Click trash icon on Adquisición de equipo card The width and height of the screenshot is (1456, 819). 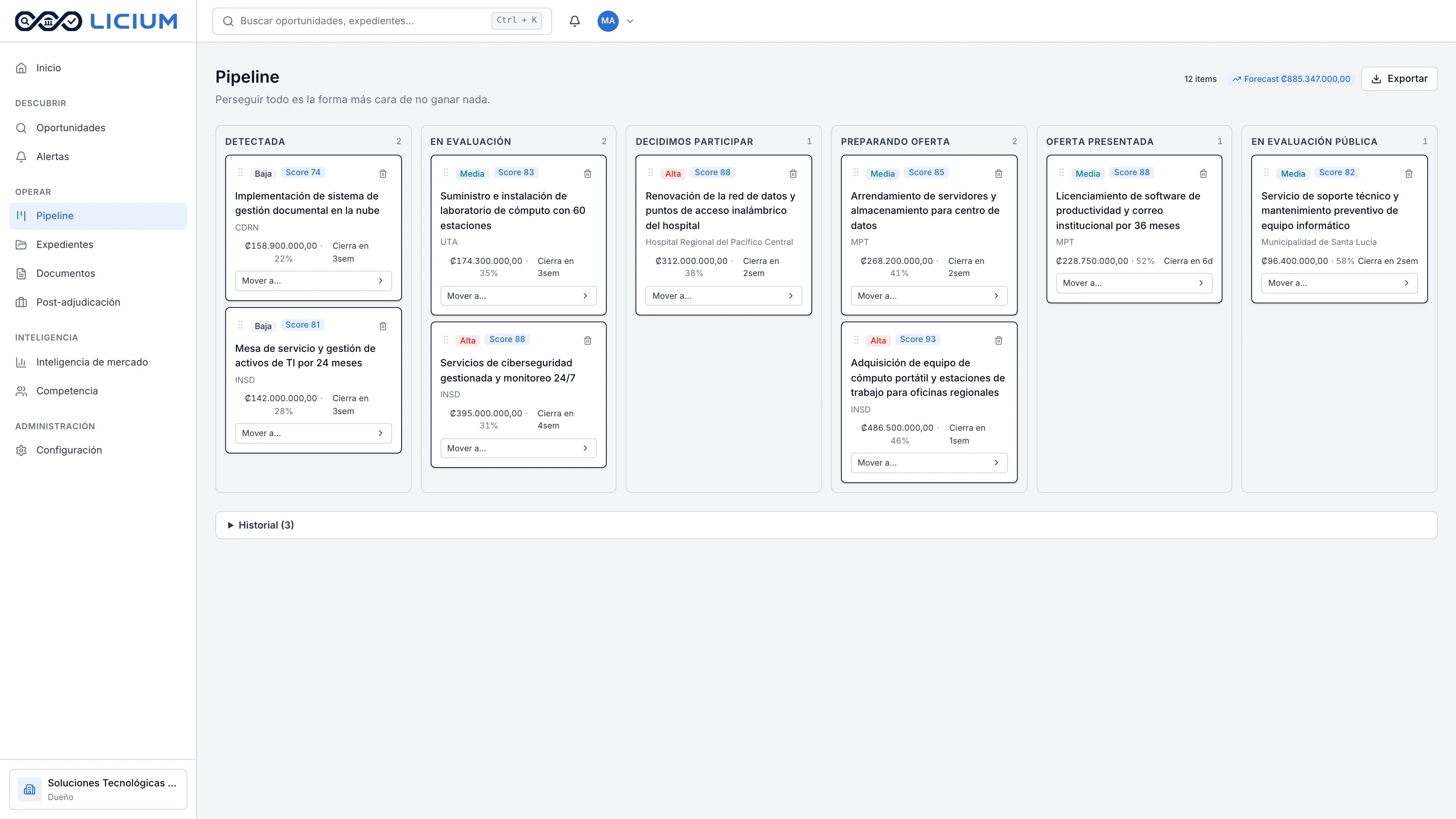[x=999, y=340]
